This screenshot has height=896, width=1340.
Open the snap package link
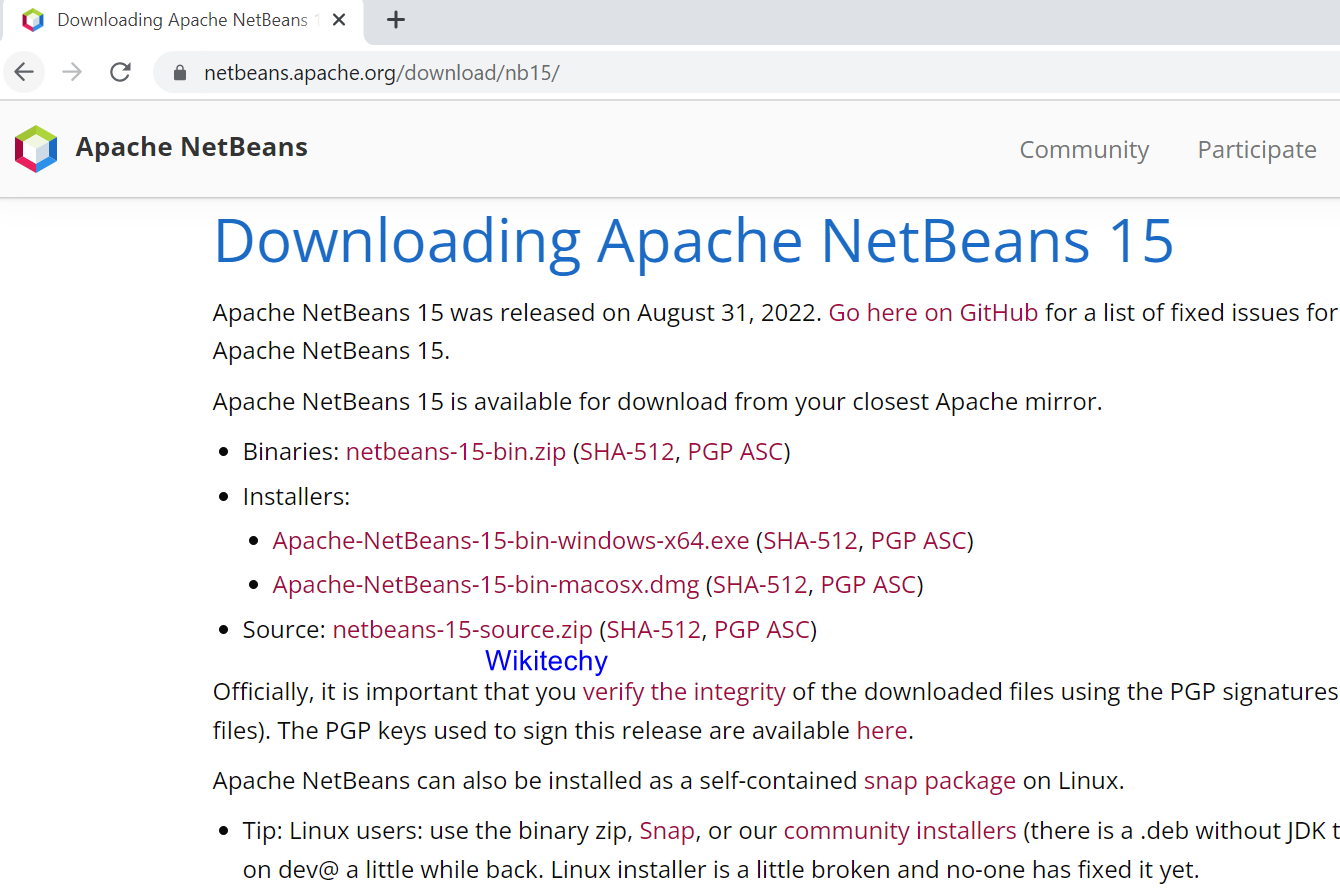pyautogui.click(x=939, y=781)
